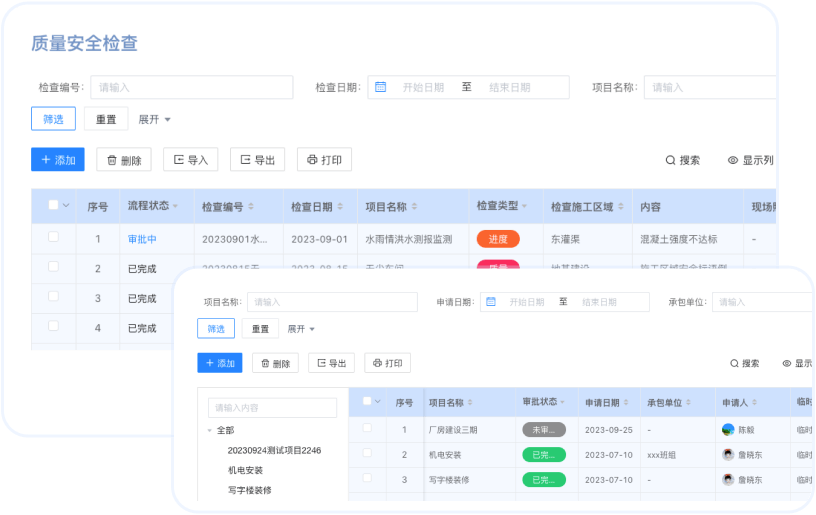Viewport: 816px width, 515px height.
Task: Open the 流程状态 column filter dropdown
Action: click(176, 206)
